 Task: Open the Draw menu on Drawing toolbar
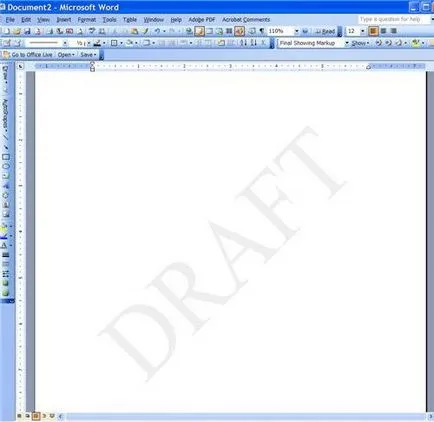point(5,75)
